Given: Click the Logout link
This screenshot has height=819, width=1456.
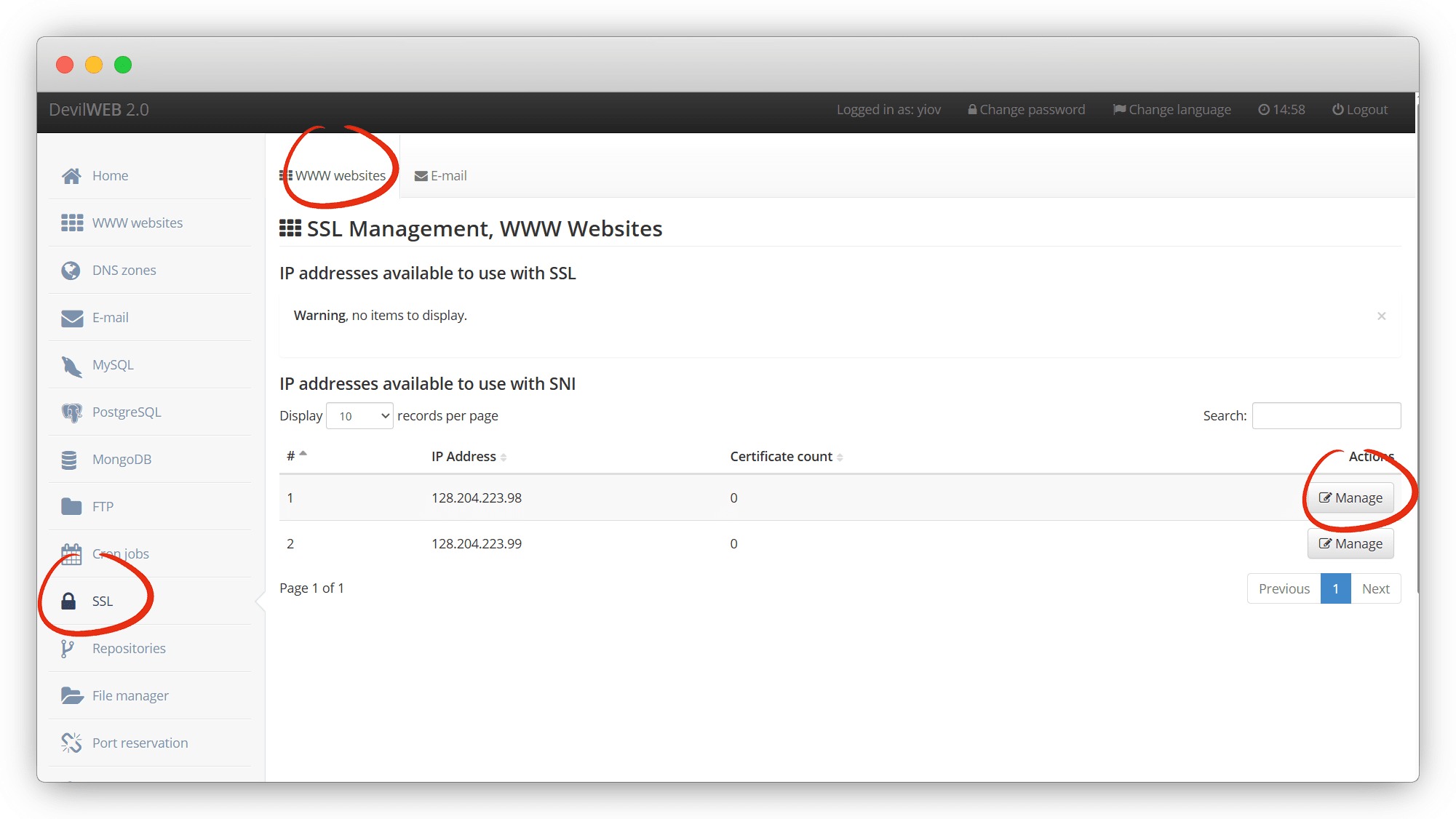Looking at the screenshot, I should point(1360,110).
